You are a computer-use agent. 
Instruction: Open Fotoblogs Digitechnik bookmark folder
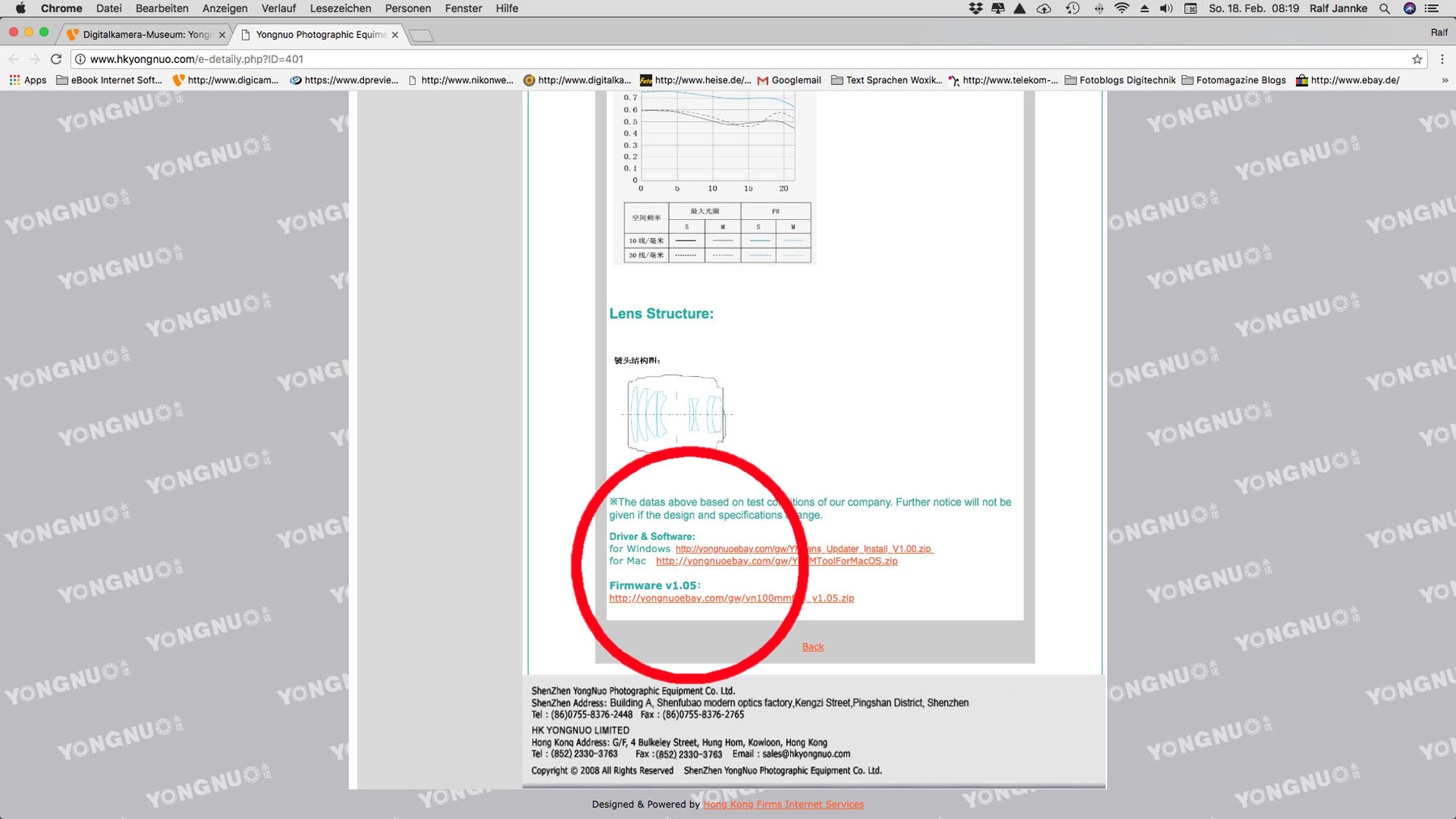pyautogui.click(x=1120, y=80)
